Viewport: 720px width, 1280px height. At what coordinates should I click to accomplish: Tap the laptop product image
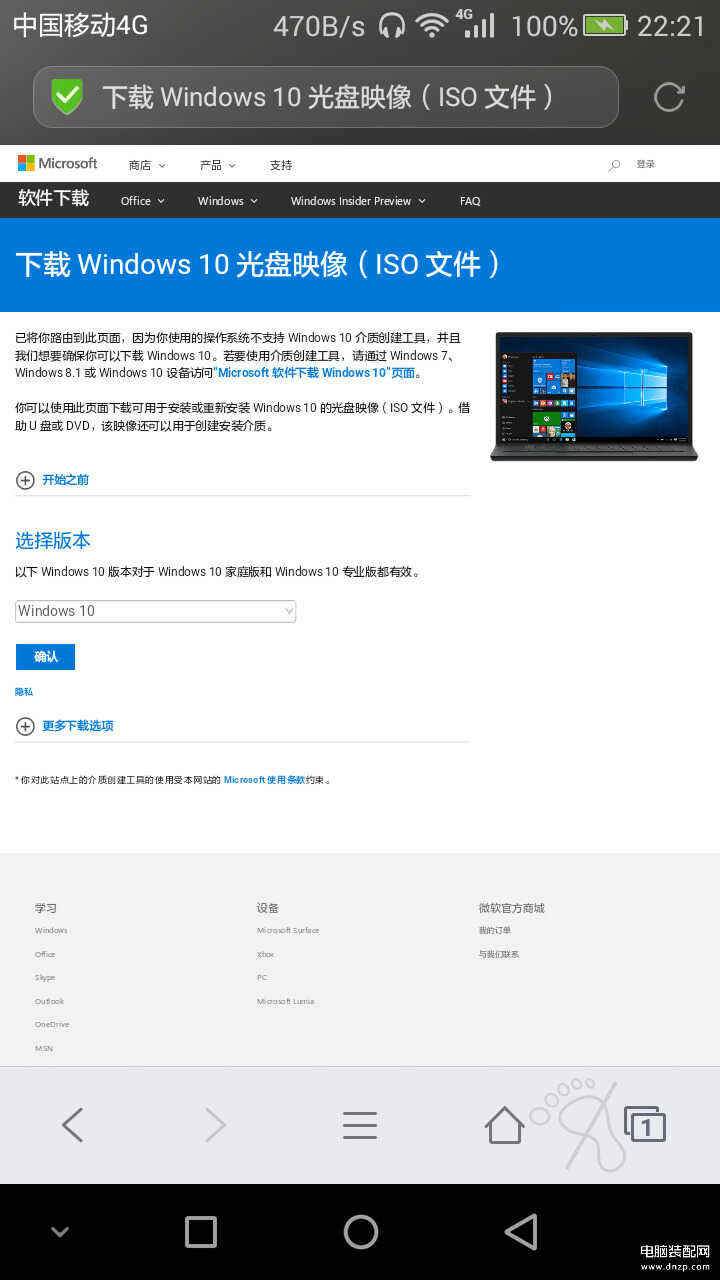[x=594, y=396]
